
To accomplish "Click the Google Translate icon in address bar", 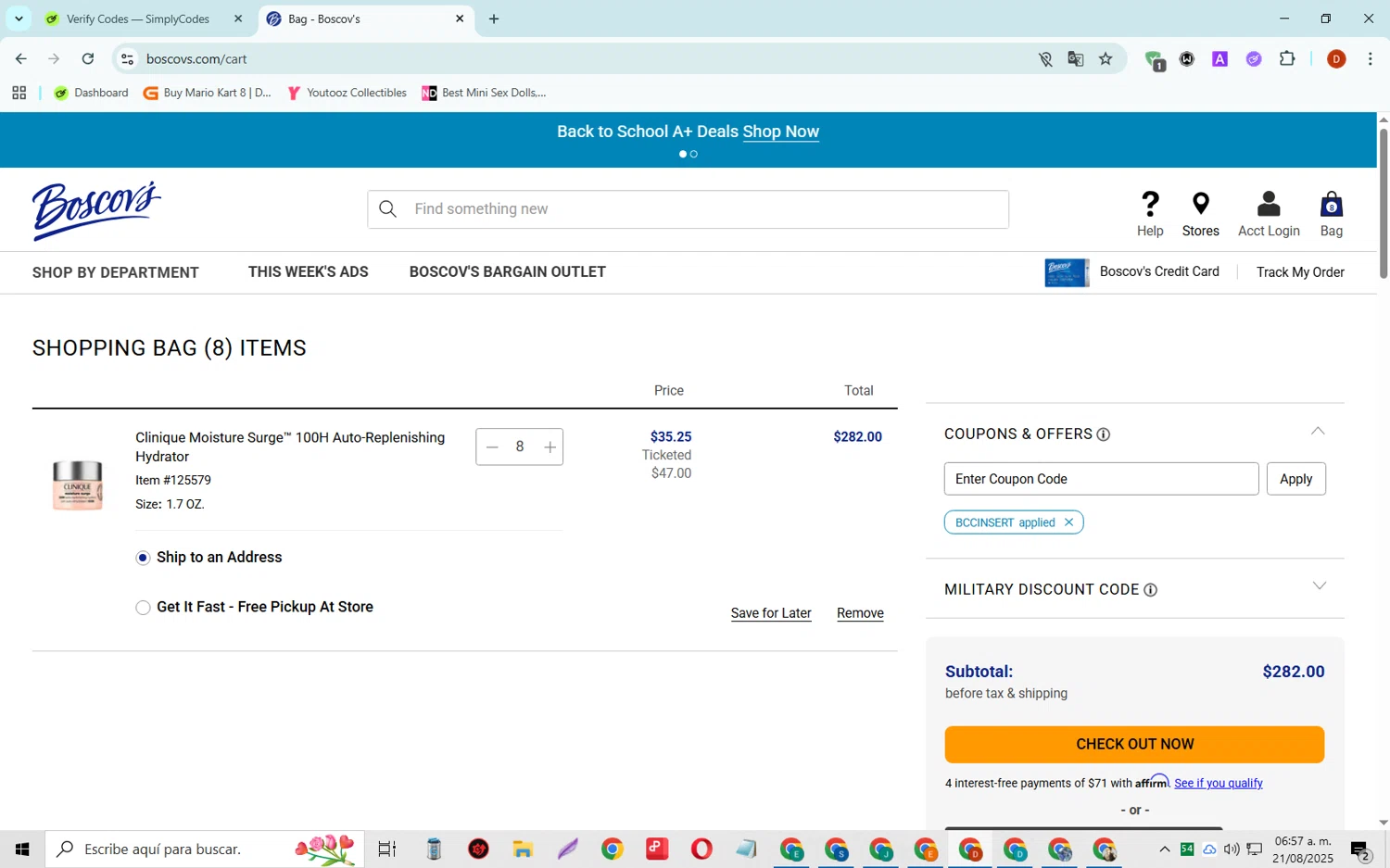I will click(x=1076, y=59).
